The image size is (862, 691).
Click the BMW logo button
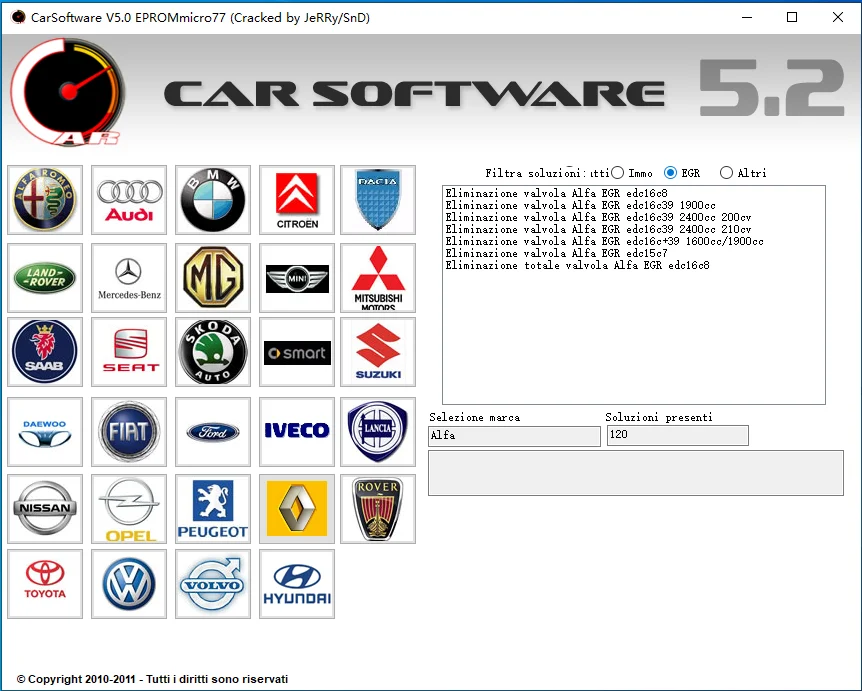pyautogui.click(x=213, y=200)
